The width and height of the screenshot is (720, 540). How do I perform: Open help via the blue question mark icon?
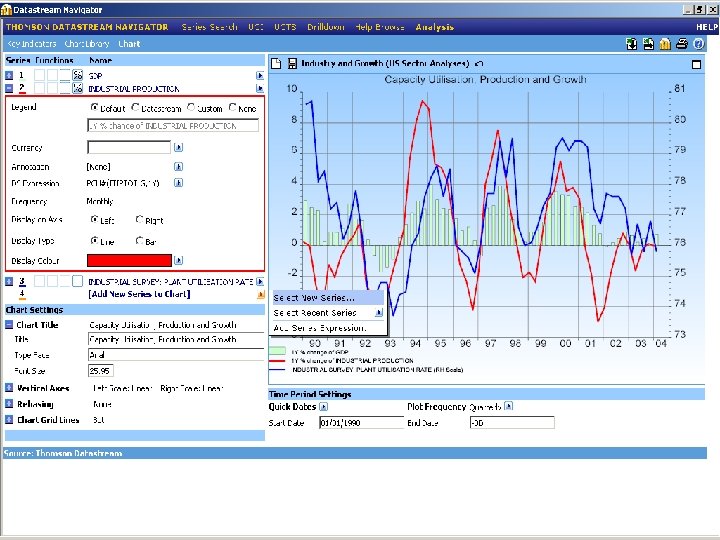tap(698, 44)
